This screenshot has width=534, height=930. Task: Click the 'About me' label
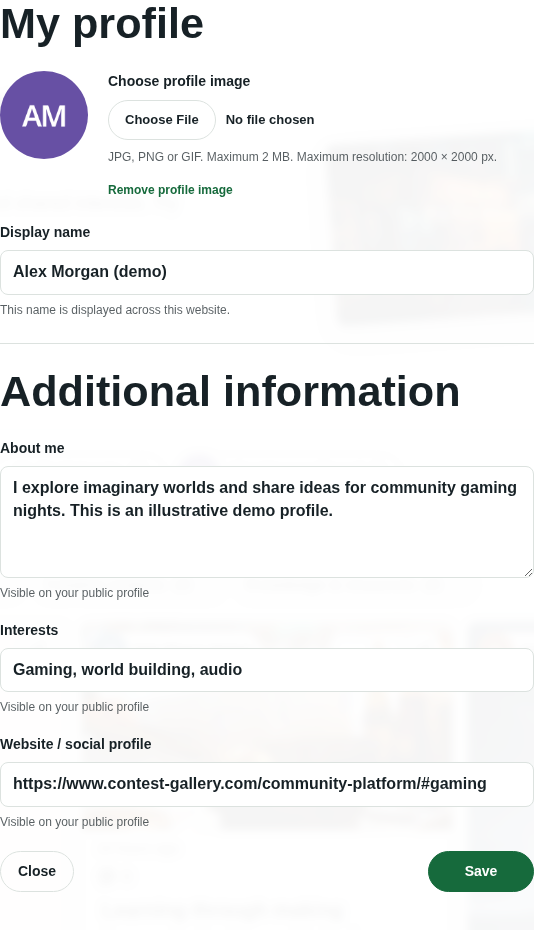pyautogui.click(x=32, y=448)
